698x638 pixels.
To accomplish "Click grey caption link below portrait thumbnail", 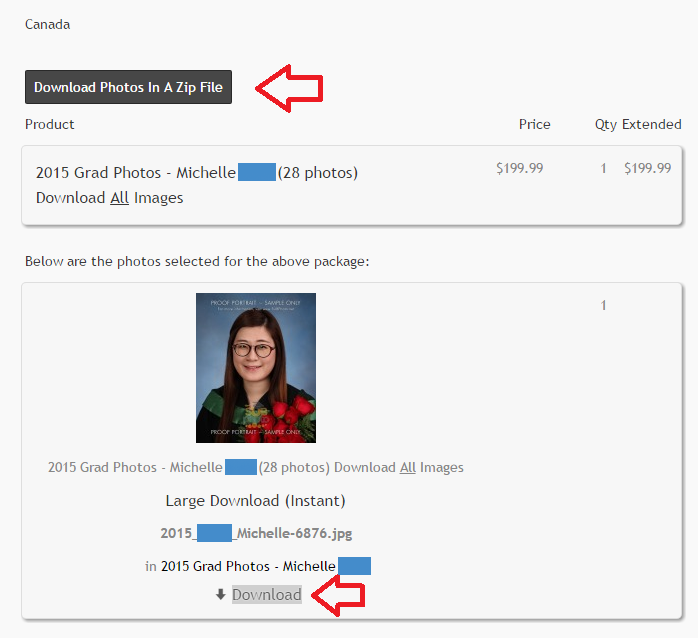I will point(256,467).
